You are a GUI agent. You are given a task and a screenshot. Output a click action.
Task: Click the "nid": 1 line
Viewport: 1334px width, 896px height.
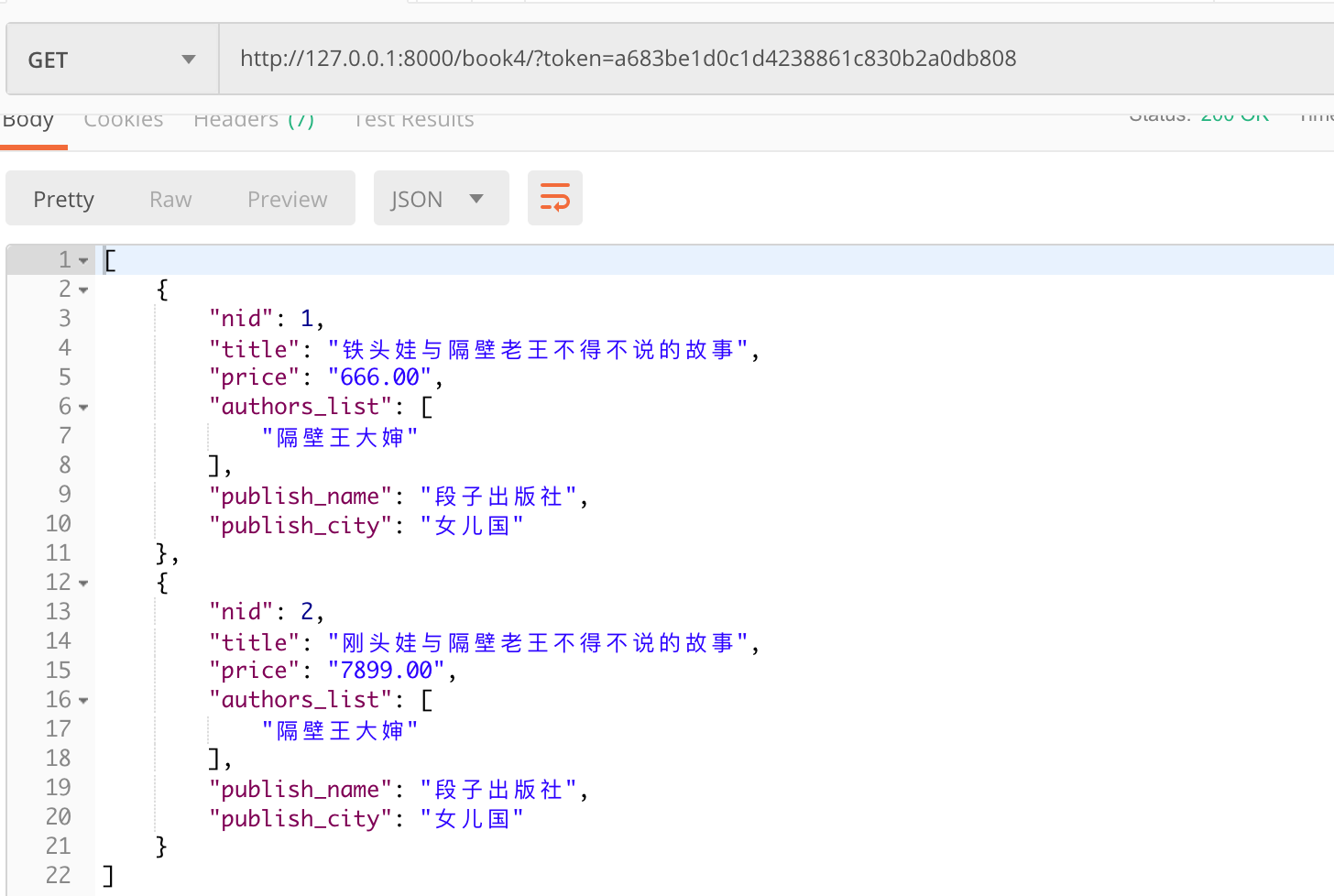coord(267,319)
